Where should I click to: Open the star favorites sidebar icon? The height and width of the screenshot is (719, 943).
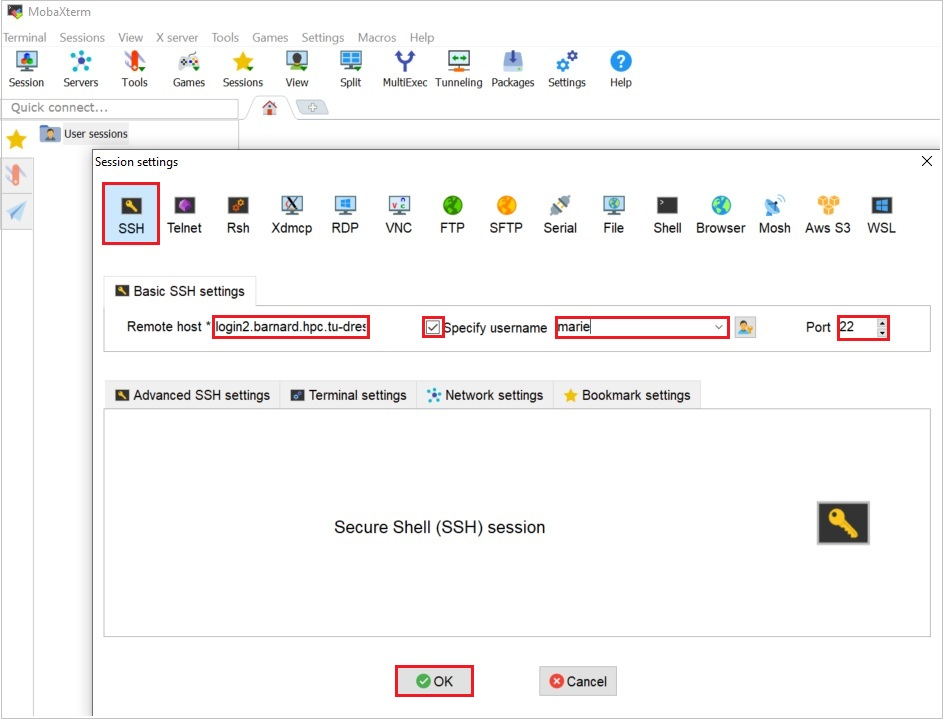tap(16, 139)
